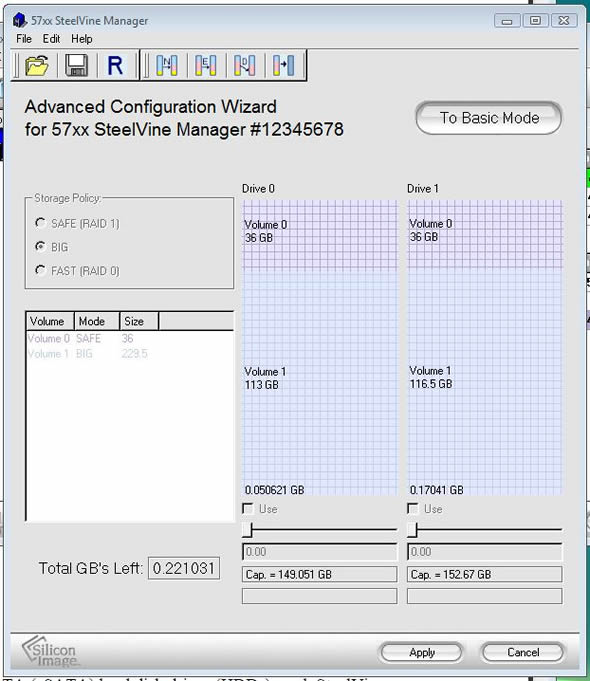Viewport: 590px width, 681px height.
Task: Switch to Basic Mode
Action: (x=489, y=118)
